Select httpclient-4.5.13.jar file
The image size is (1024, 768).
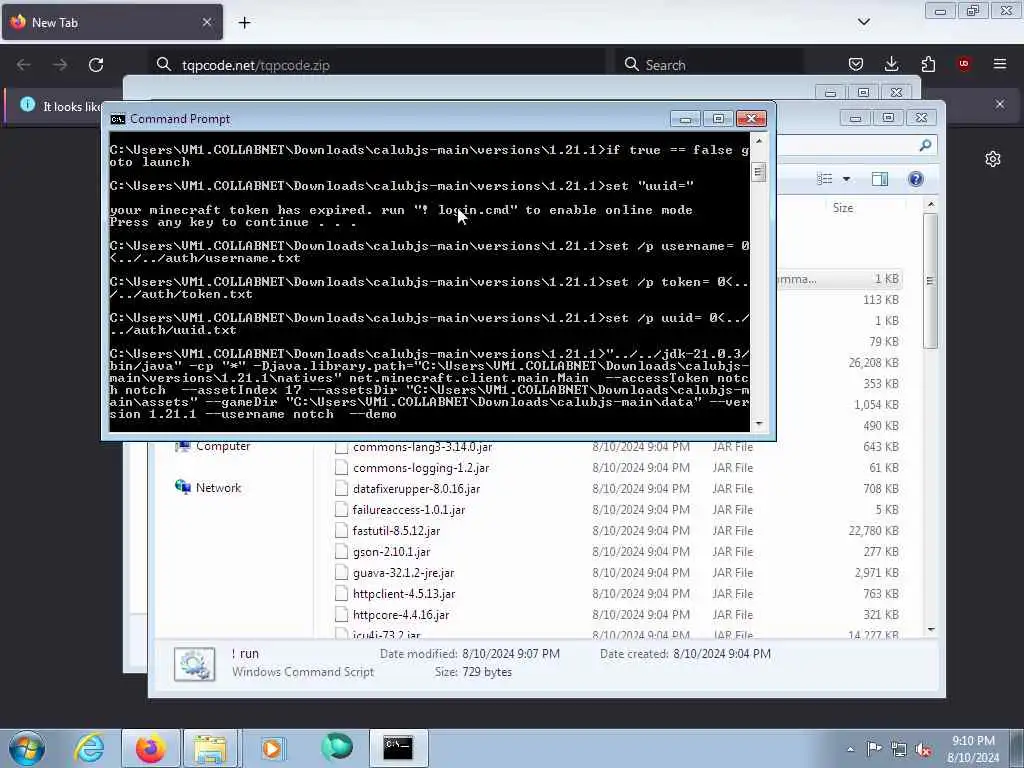point(404,594)
